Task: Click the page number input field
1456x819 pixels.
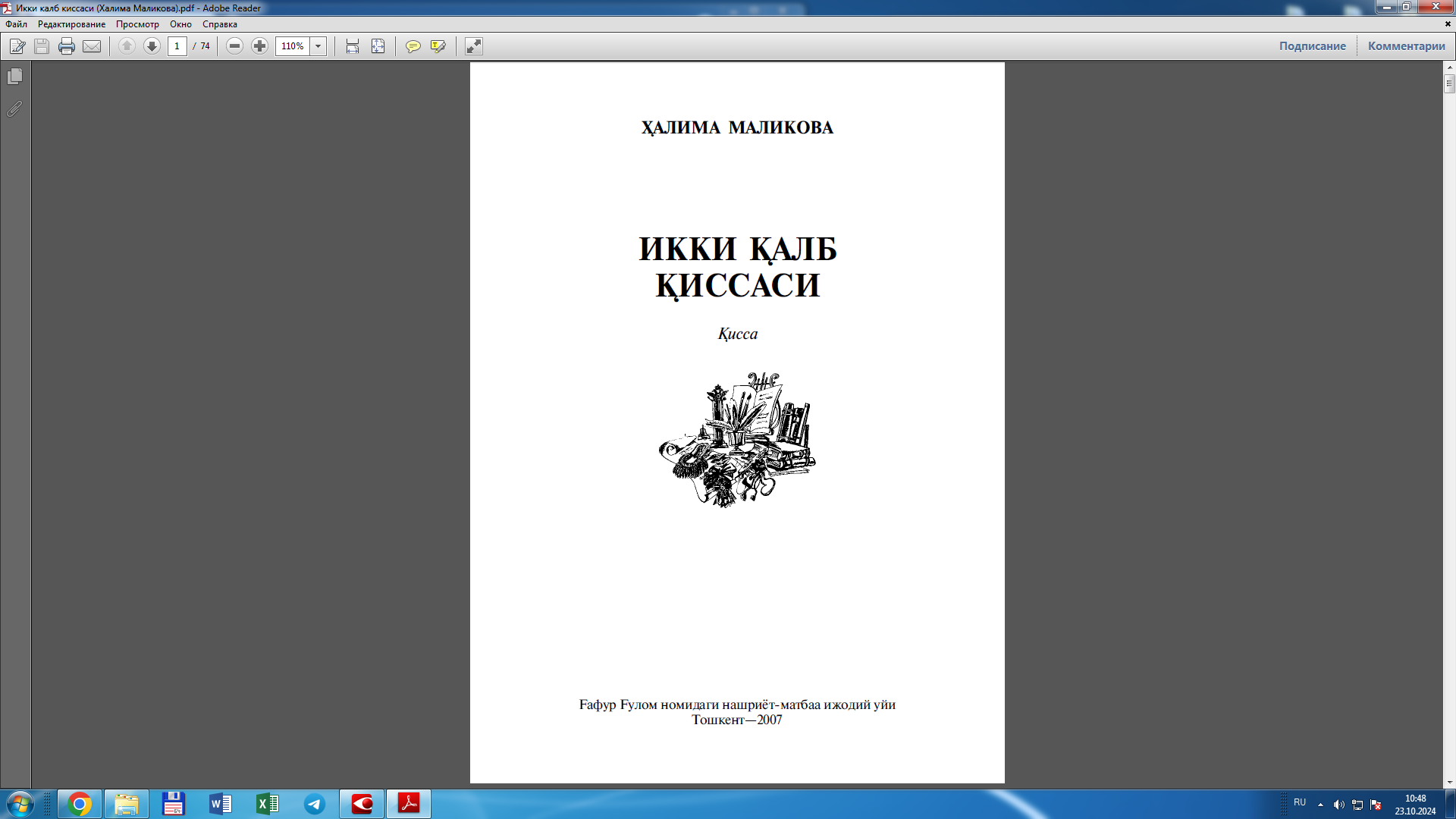Action: [x=177, y=46]
